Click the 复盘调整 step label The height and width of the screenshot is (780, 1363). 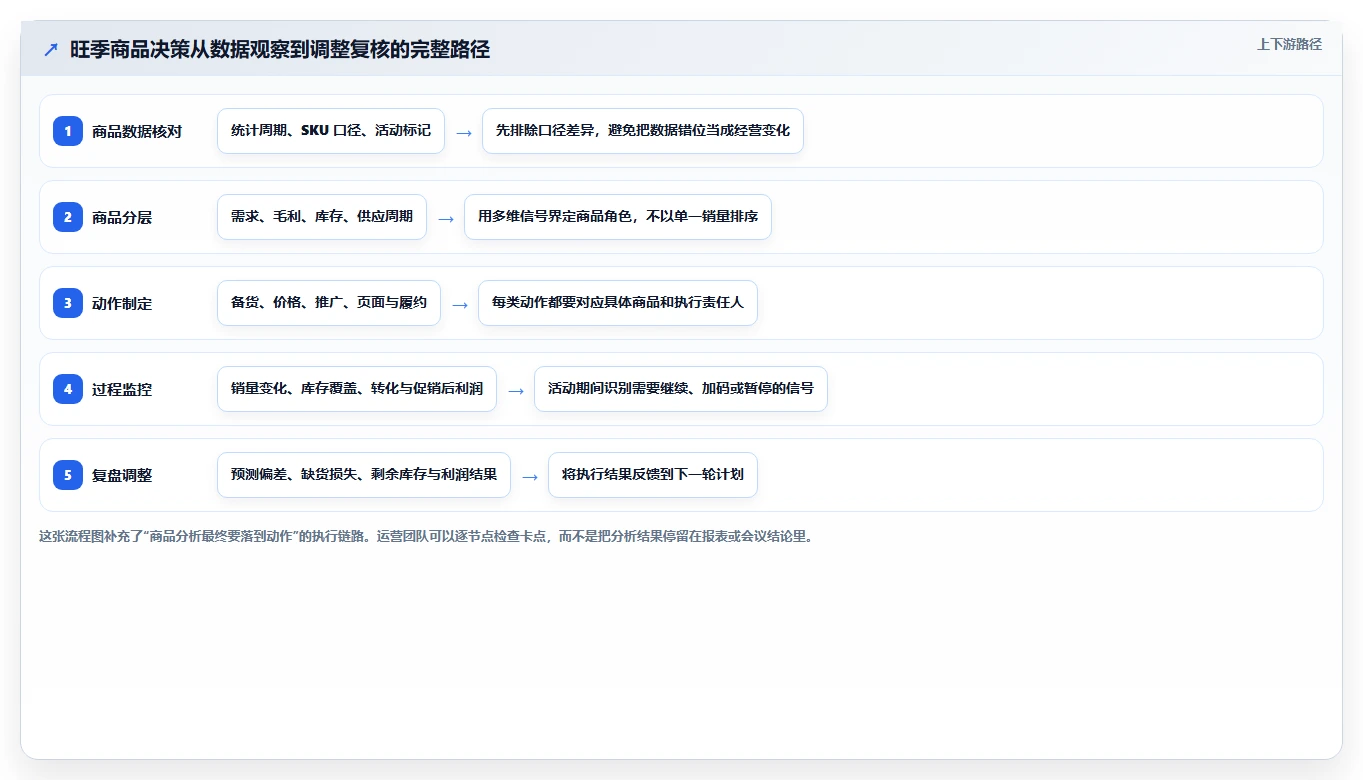[x=122, y=475]
